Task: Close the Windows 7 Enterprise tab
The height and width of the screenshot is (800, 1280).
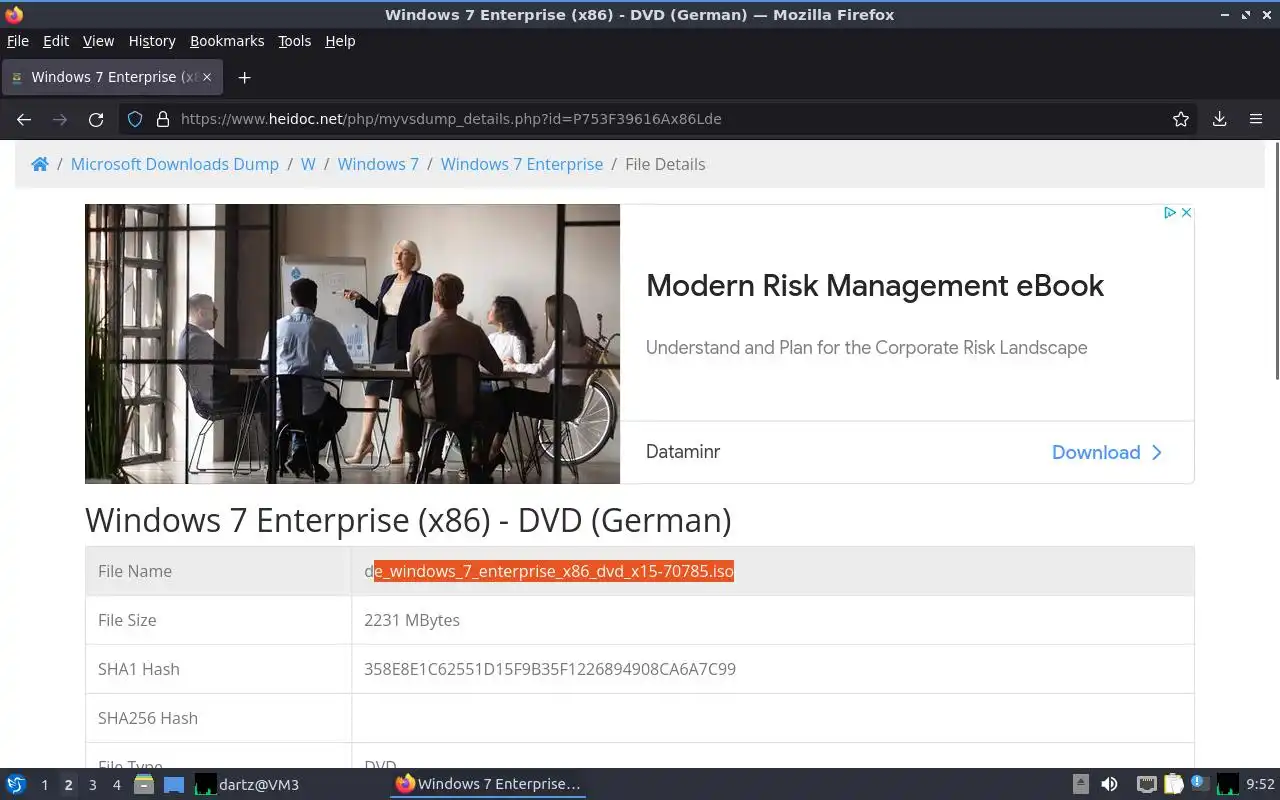Action: (x=207, y=77)
